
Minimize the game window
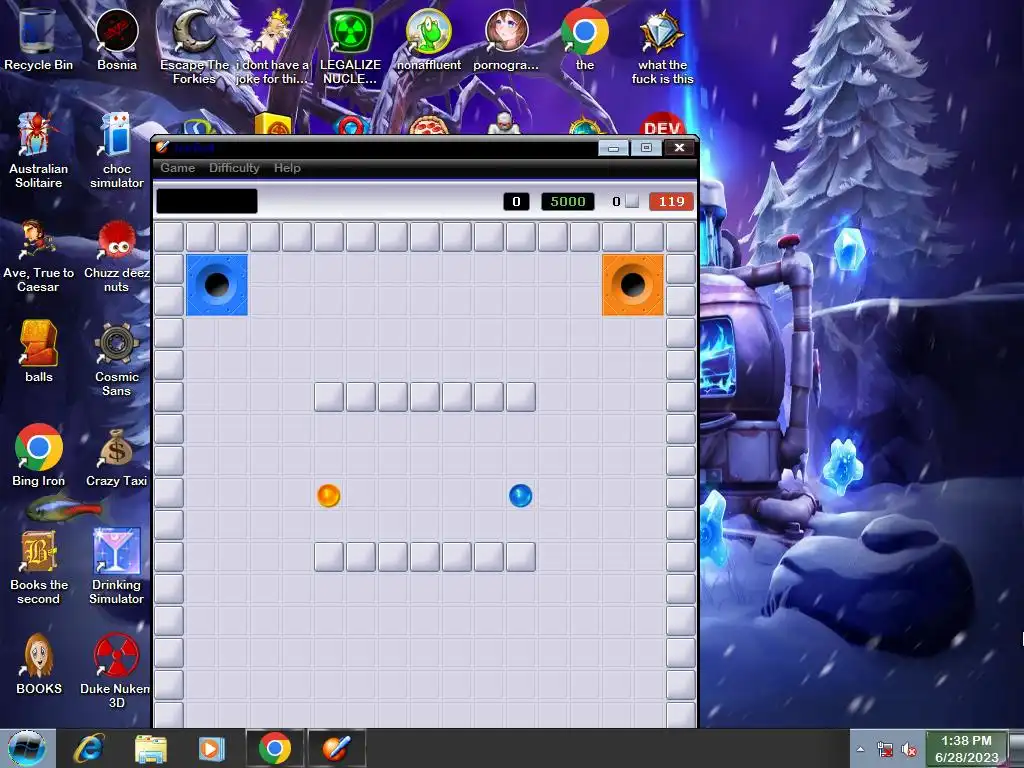coord(613,148)
